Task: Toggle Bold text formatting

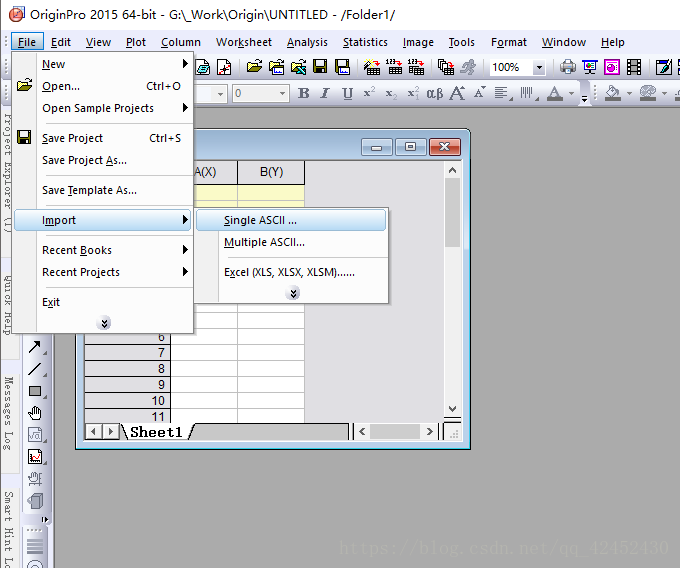Action: click(x=304, y=93)
